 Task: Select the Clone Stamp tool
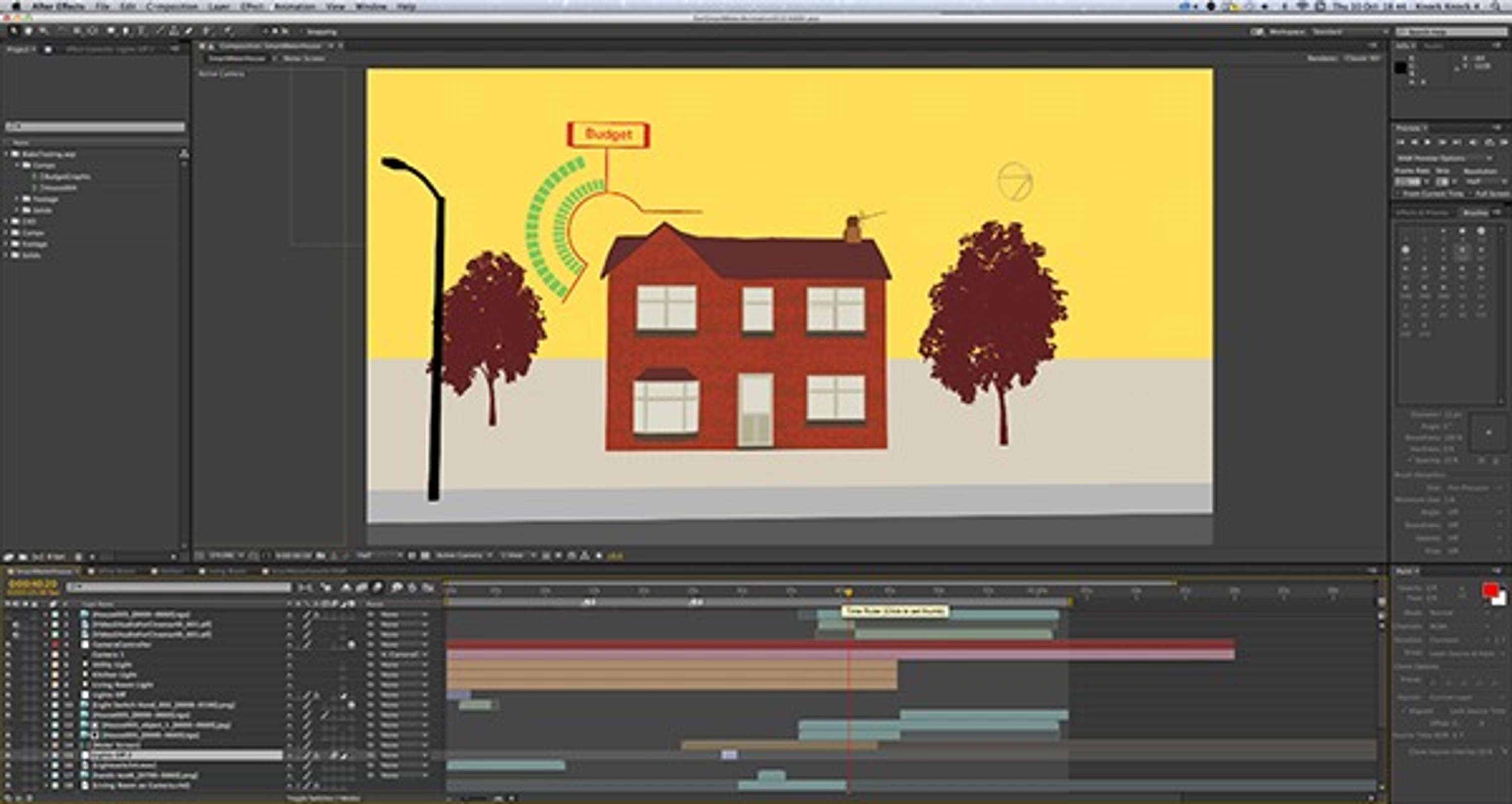click(x=174, y=31)
